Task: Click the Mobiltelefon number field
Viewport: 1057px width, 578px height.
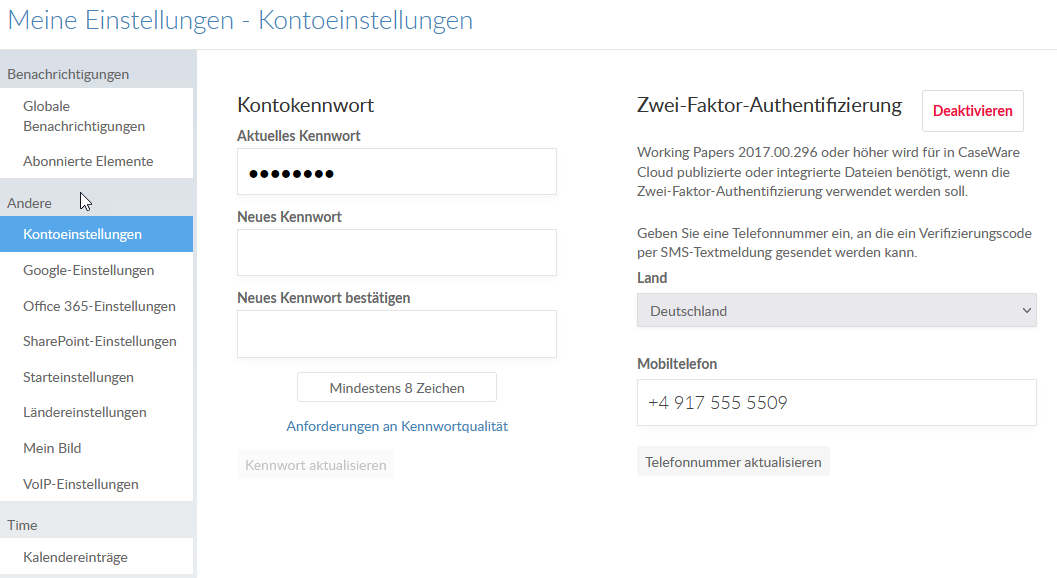Action: pyautogui.click(x=837, y=403)
